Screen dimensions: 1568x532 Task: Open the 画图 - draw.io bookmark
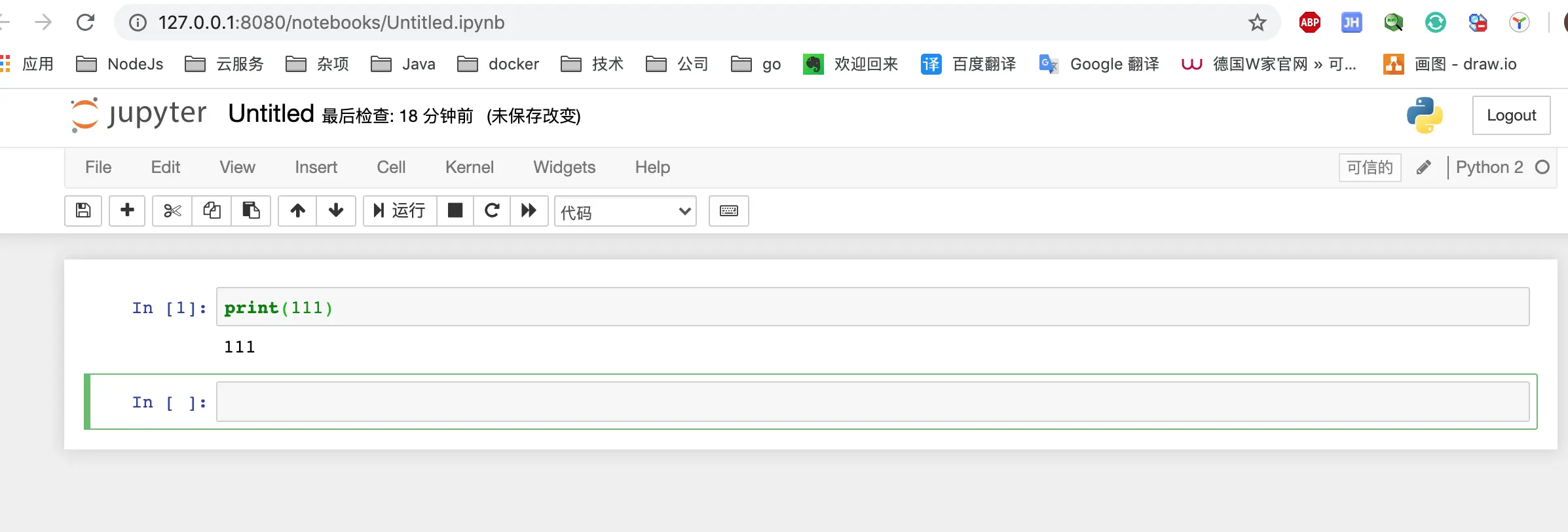[x=1450, y=64]
